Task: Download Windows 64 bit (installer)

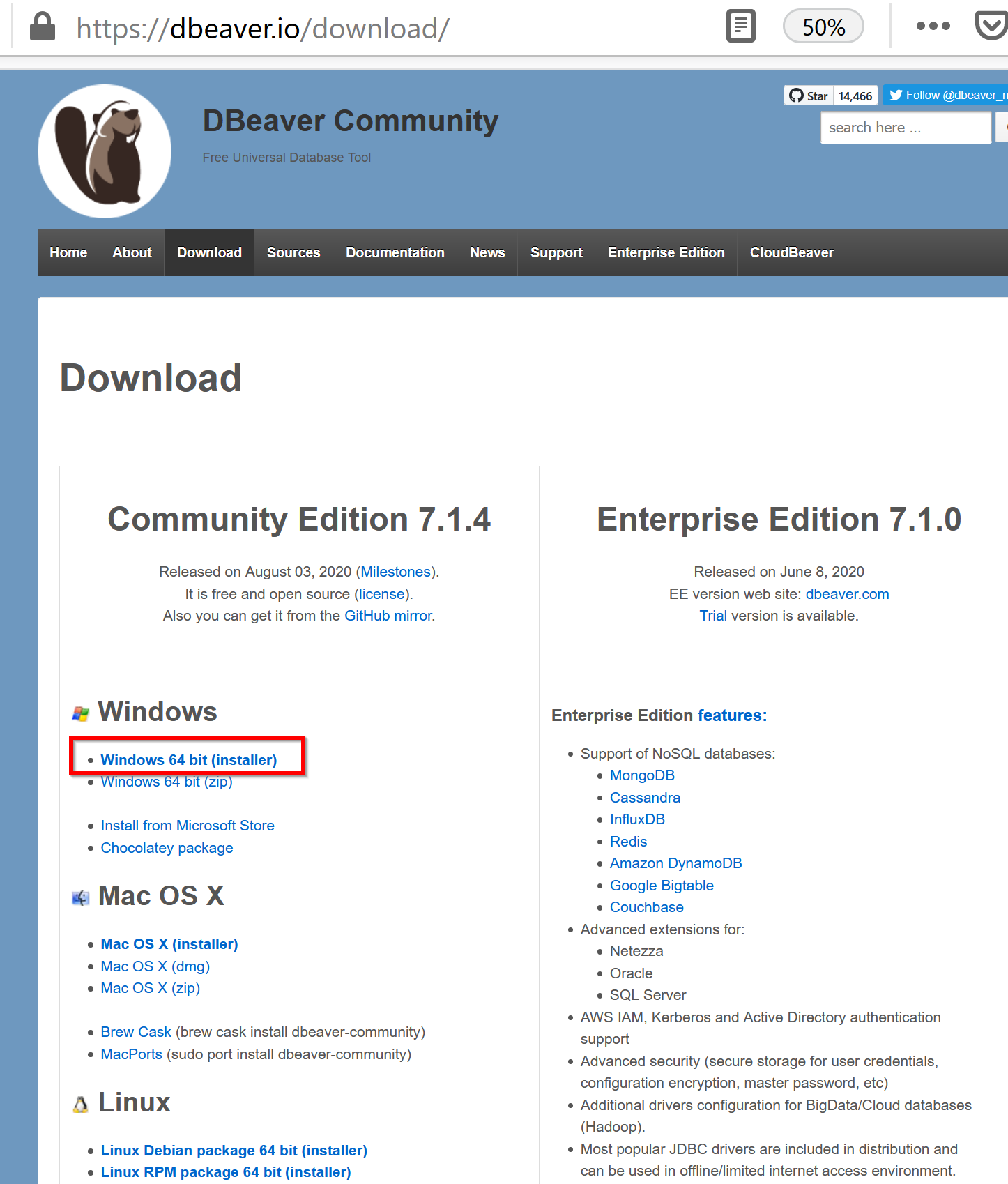Action: (x=189, y=760)
